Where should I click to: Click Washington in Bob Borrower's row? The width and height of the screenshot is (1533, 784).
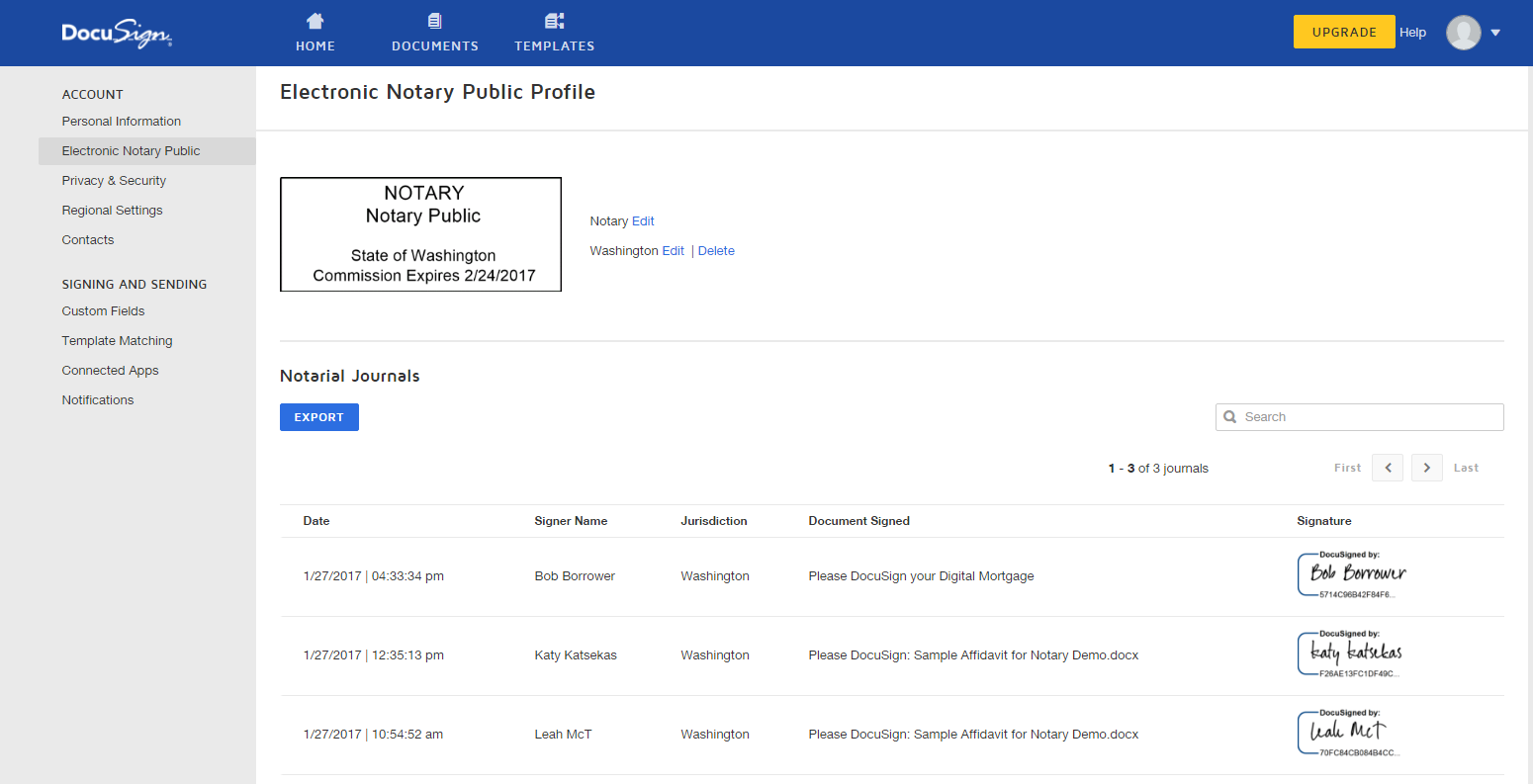[715, 576]
